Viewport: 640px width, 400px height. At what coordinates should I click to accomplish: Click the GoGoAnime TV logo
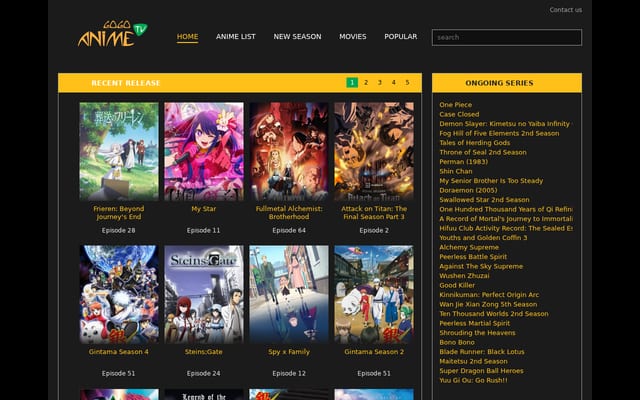(113, 34)
